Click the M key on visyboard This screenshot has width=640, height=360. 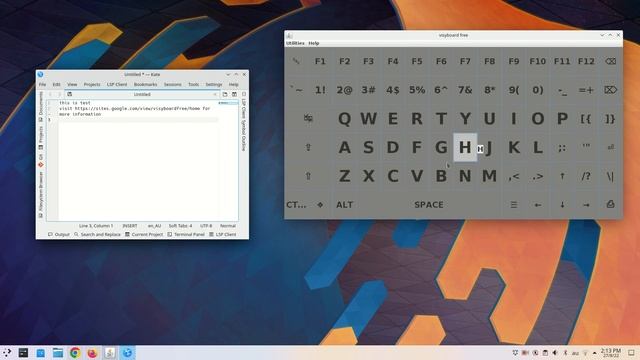tap(489, 176)
